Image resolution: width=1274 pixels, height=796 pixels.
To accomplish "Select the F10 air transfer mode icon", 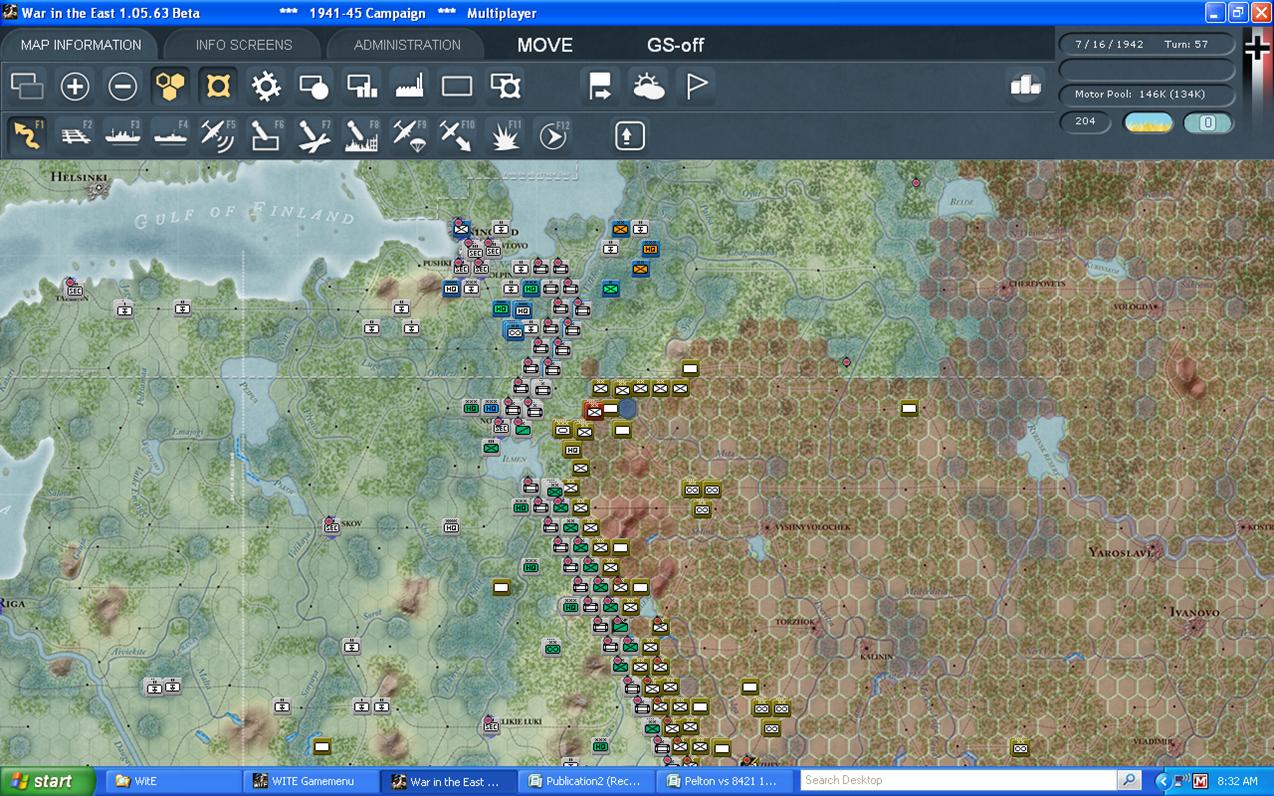I will coord(457,135).
